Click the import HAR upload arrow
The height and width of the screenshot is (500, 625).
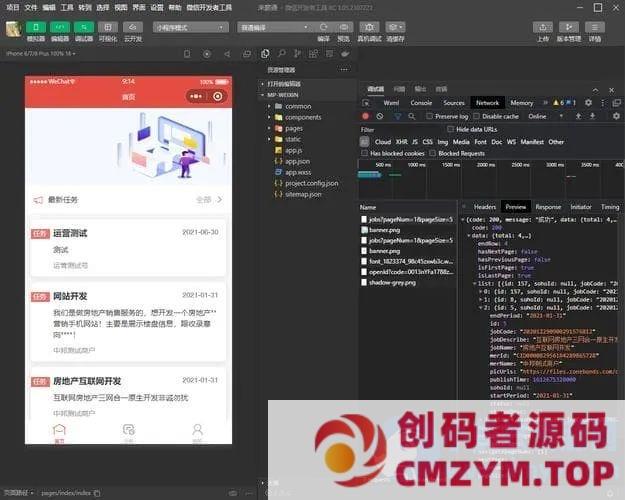(x=578, y=116)
